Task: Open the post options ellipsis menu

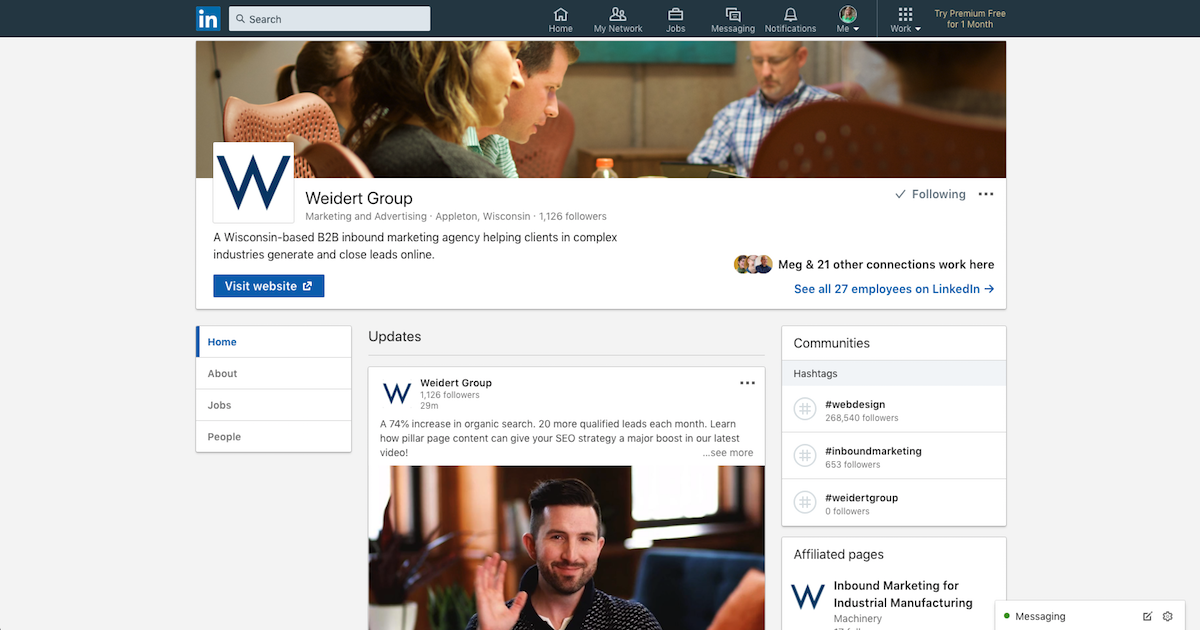Action: pos(747,383)
